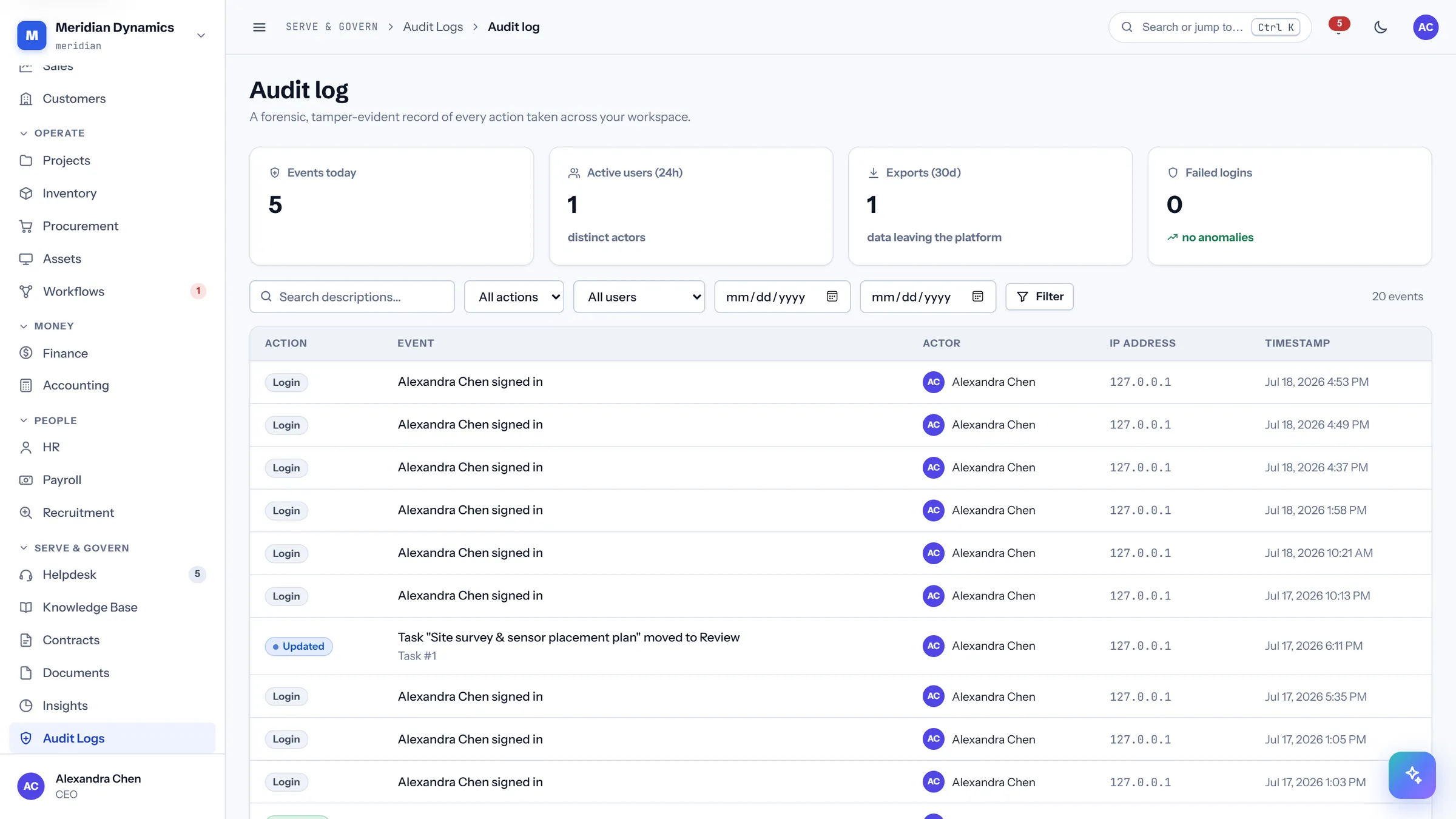The width and height of the screenshot is (1456, 819).
Task: Open the Site survey task moved to Review event
Action: (568, 637)
